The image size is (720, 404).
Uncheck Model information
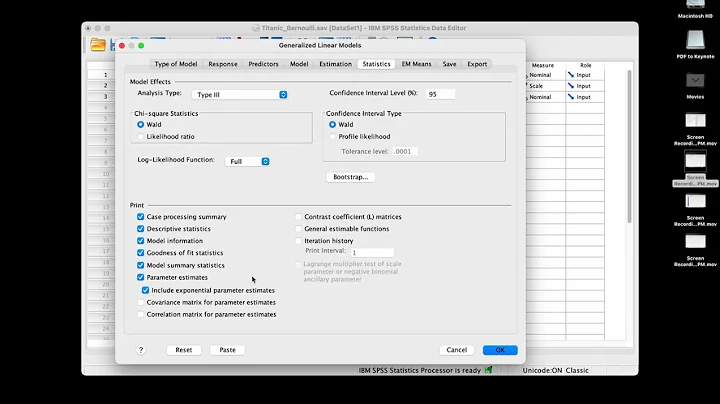pos(141,241)
